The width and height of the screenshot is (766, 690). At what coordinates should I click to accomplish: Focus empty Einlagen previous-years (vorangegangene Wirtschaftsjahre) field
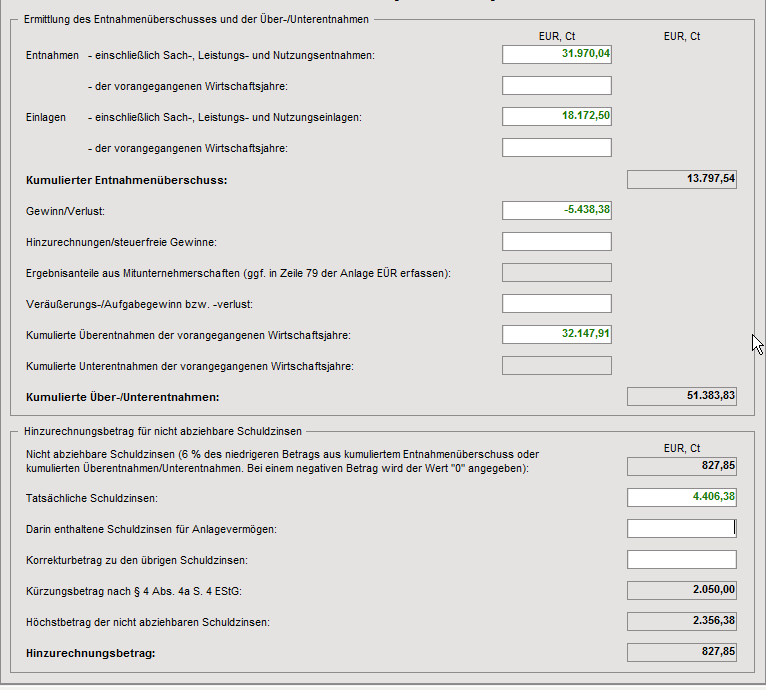[556, 148]
